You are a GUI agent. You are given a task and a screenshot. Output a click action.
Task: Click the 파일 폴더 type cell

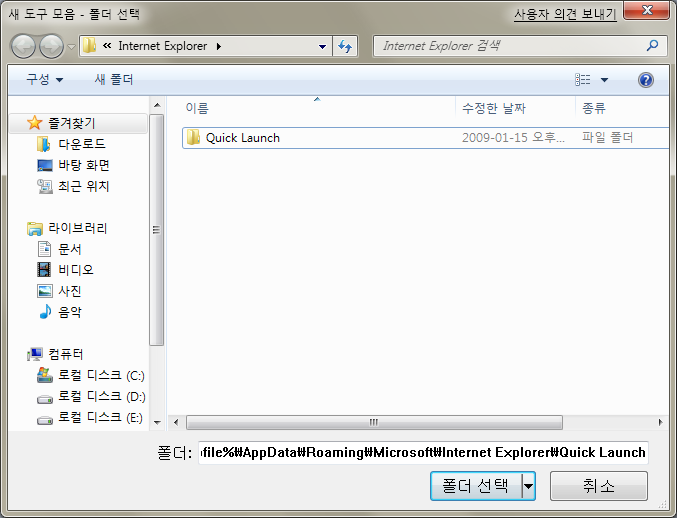click(x=607, y=138)
